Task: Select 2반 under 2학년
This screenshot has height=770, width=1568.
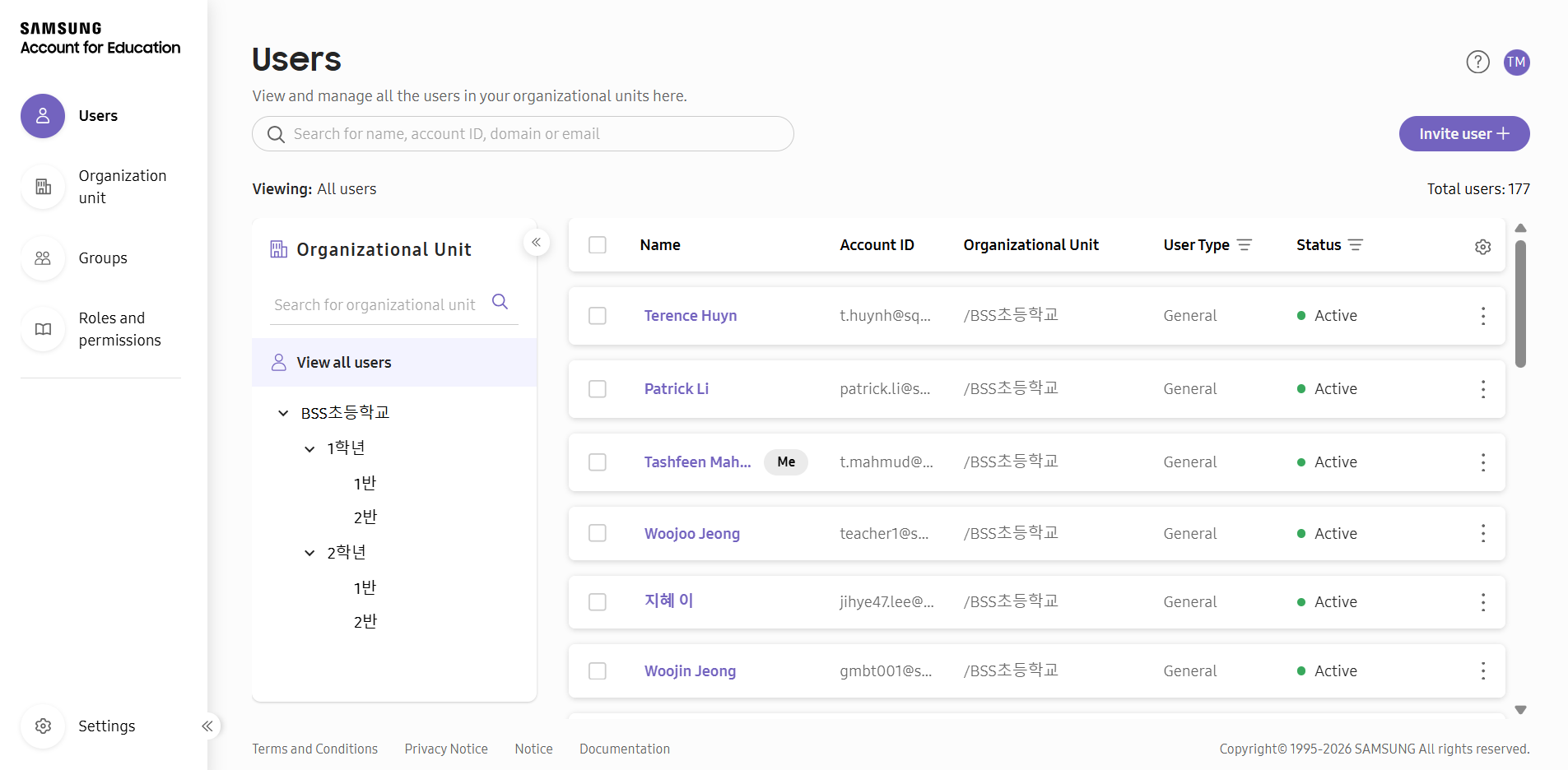Action: [365, 621]
